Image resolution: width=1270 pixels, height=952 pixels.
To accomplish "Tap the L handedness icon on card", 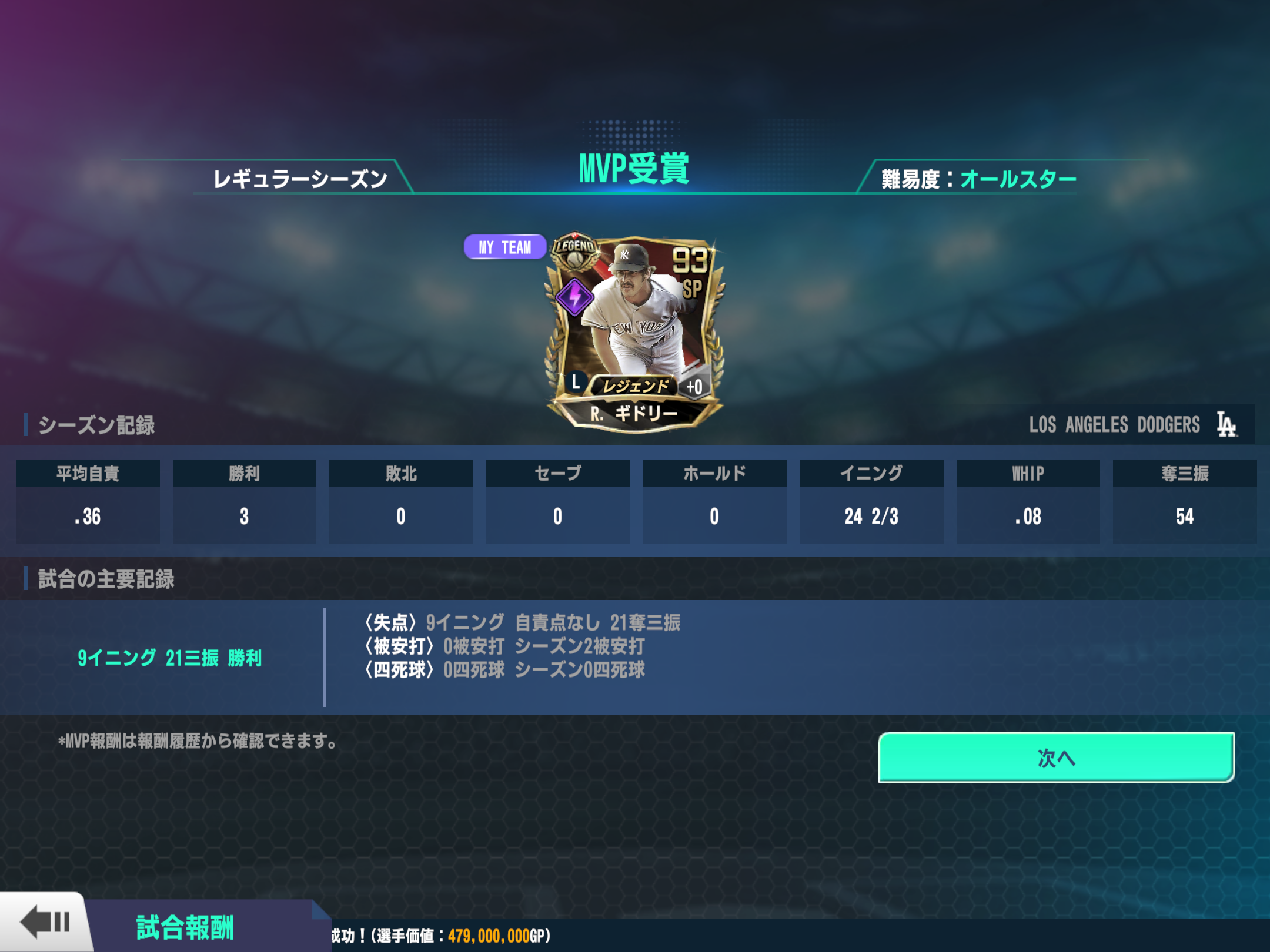I will (576, 382).
